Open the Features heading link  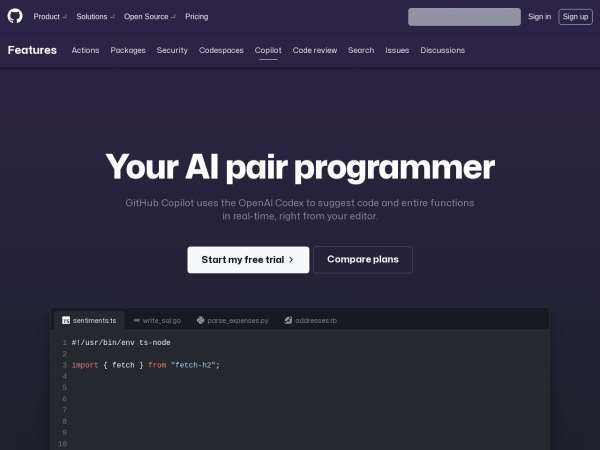(32, 50)
